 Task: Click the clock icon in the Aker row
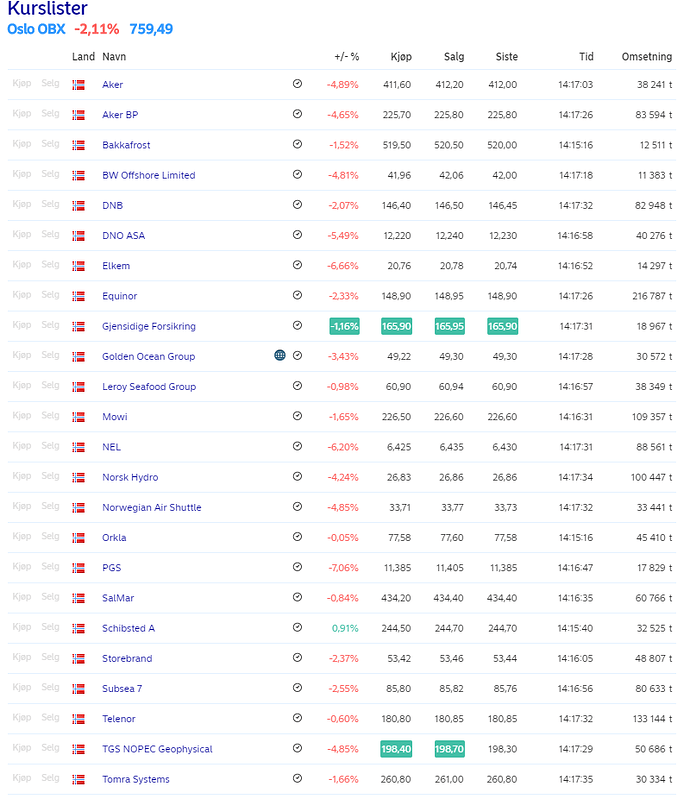coord(298,84)
